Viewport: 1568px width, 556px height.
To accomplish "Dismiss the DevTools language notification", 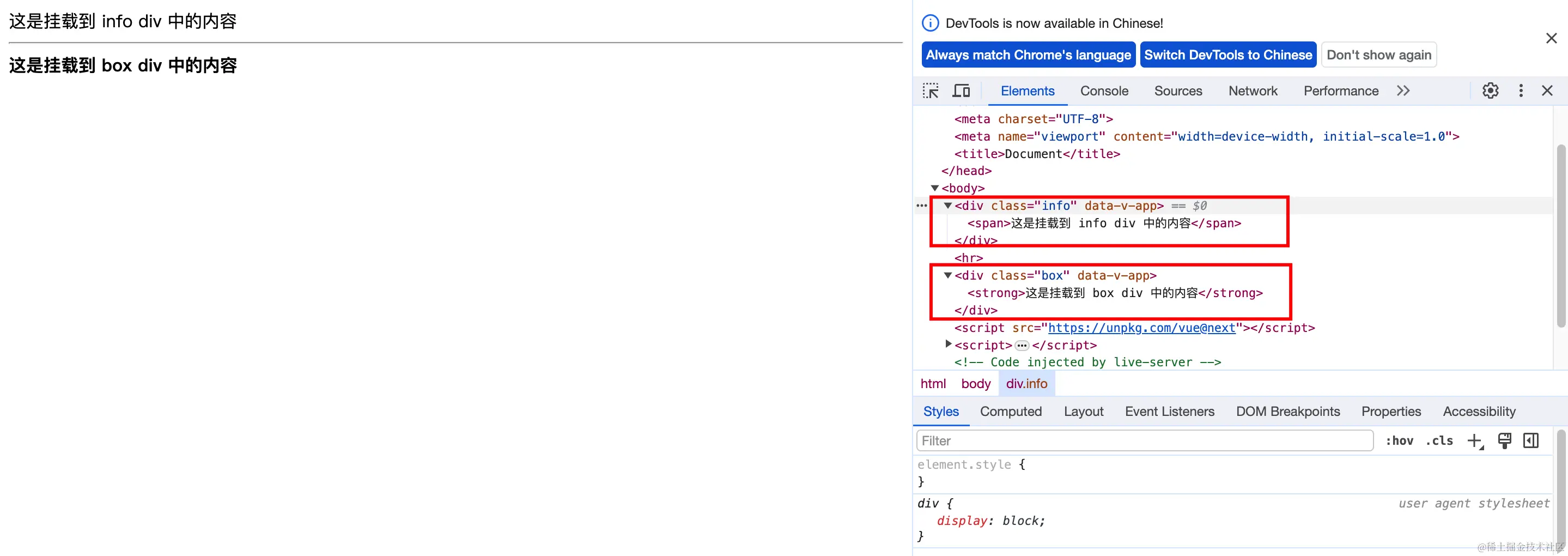I will (x=1552, y=38).
